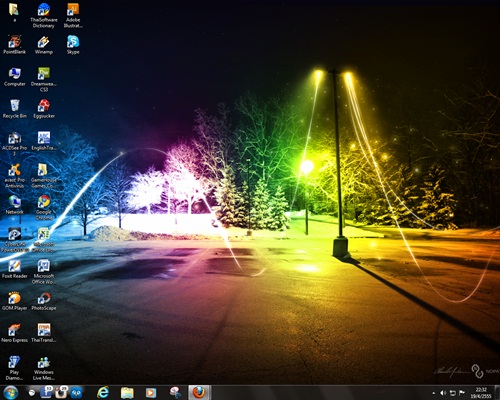Open the volume speaker tray icon
This screenshot has height=400, width=500.
443,393
